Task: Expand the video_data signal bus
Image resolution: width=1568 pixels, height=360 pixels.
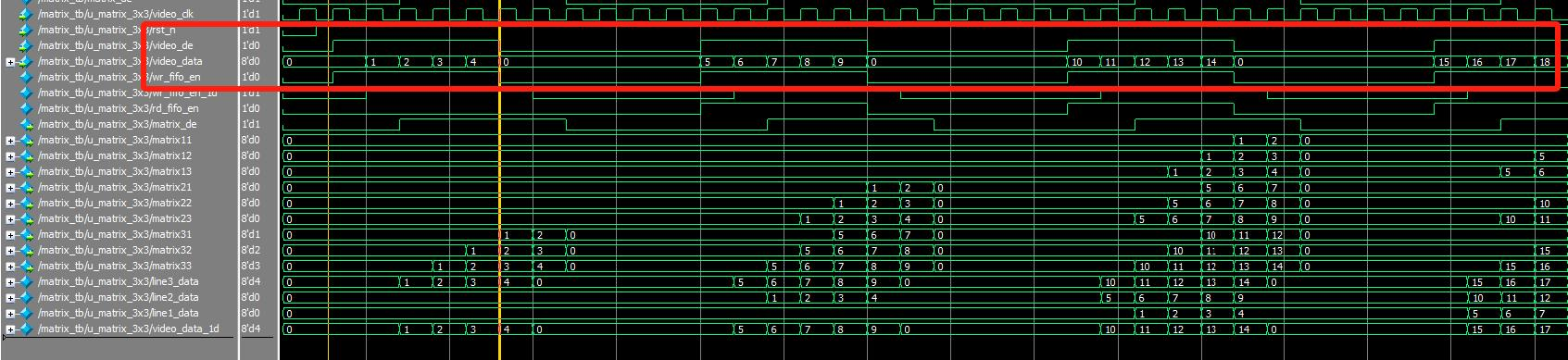Action: pyautogui.click(x=10, y=62)
